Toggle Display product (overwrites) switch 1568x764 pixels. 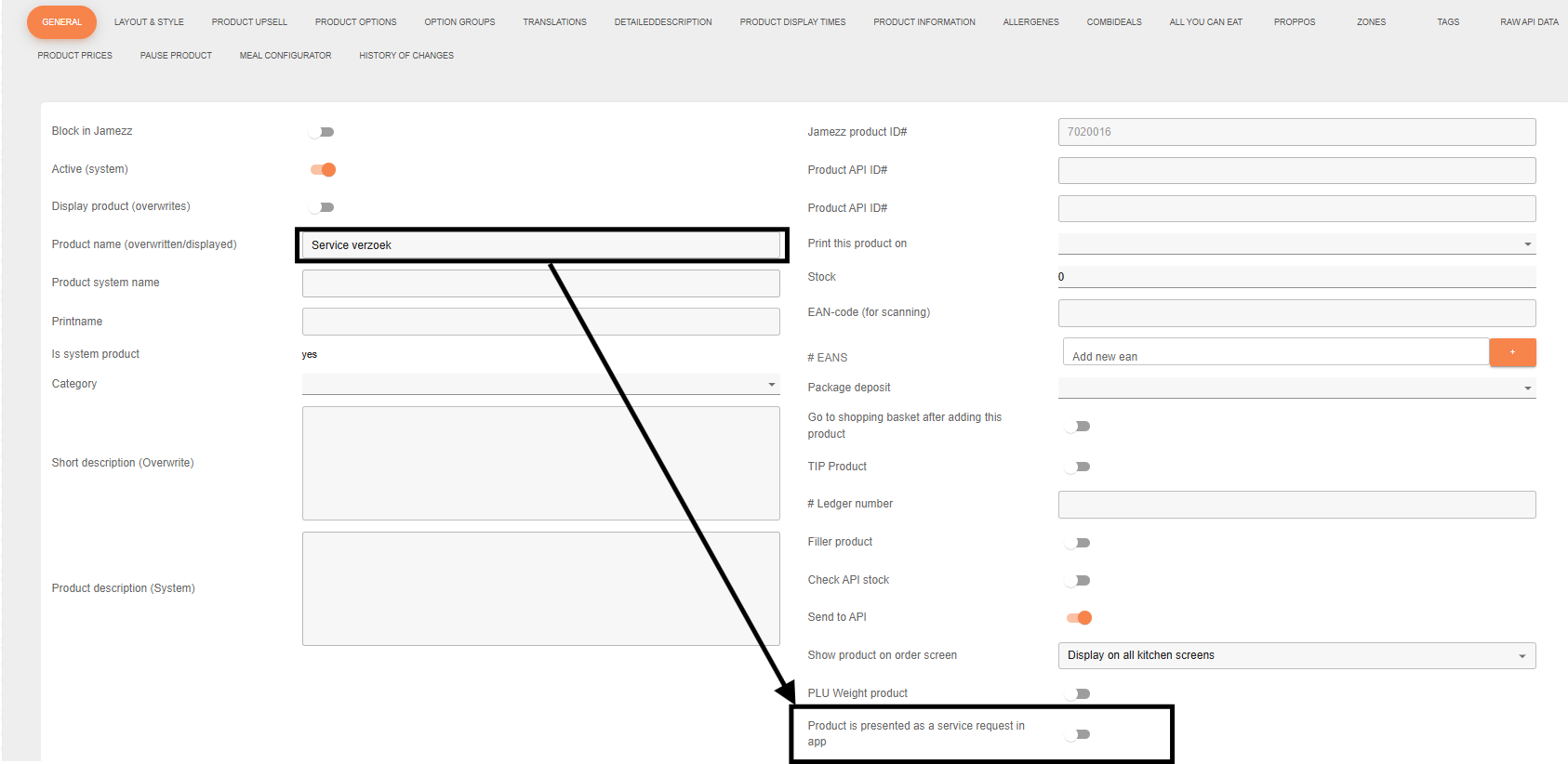click(322, 207)
